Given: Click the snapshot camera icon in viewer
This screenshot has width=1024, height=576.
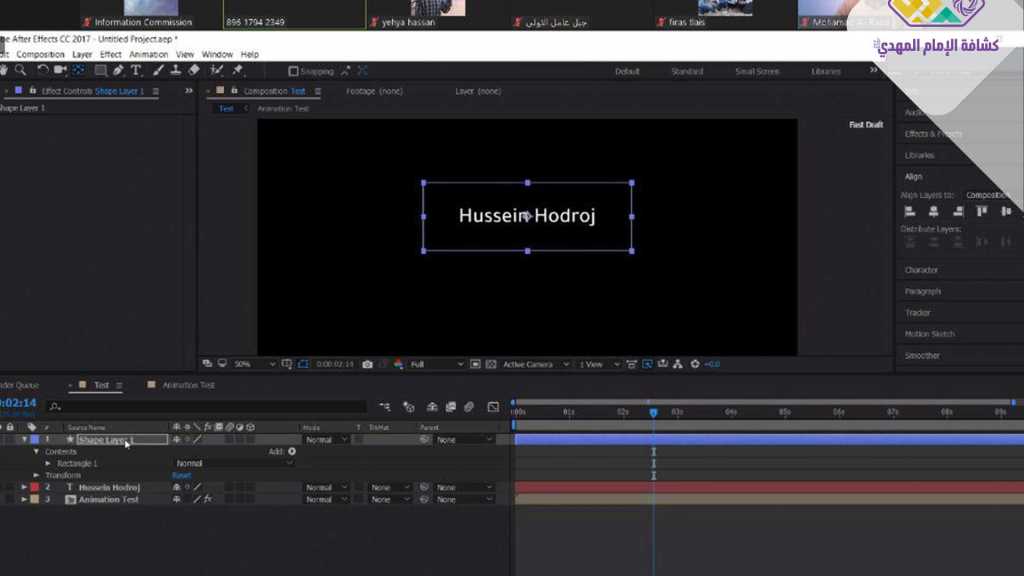Looking at the screenshot, I should [367, 365].
